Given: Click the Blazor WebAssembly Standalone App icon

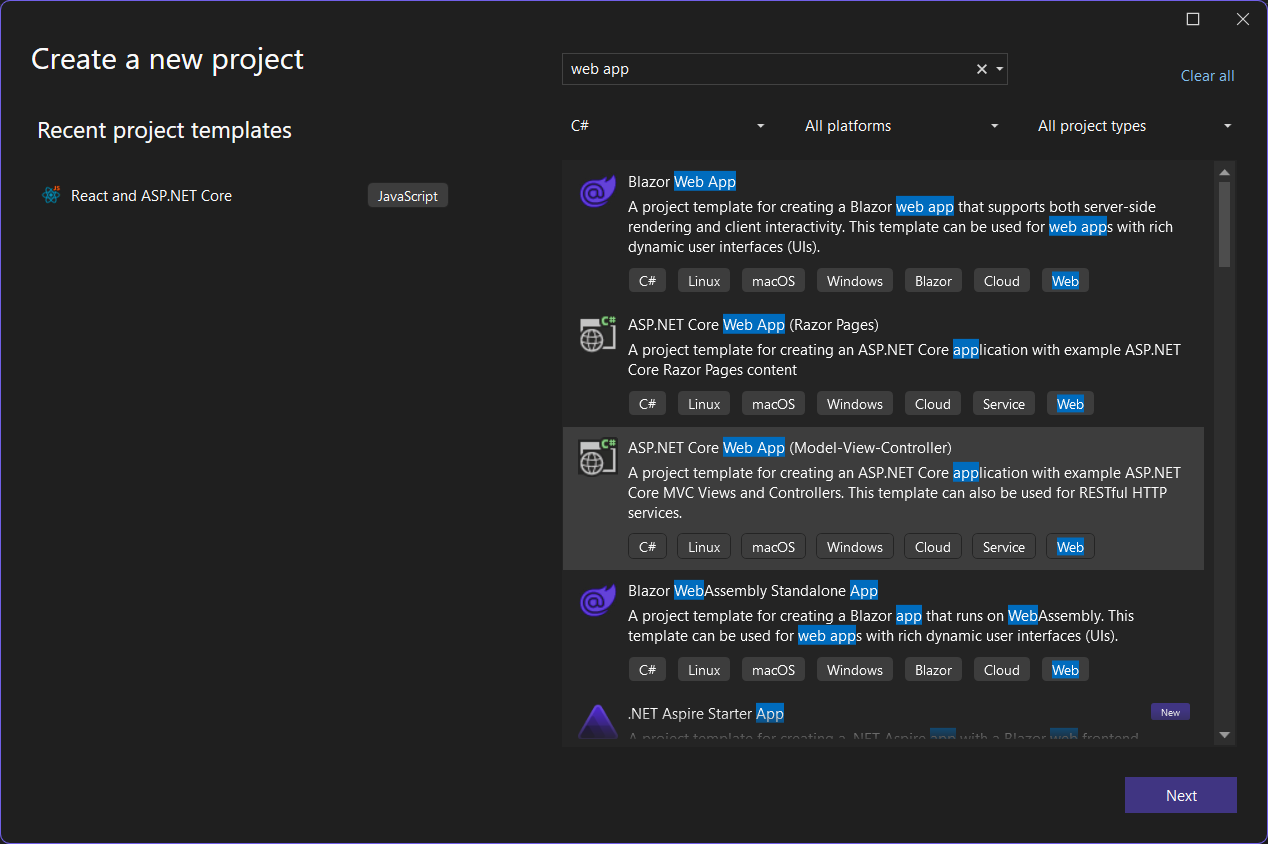Looking at the screenshot, I should pos(597,600).
